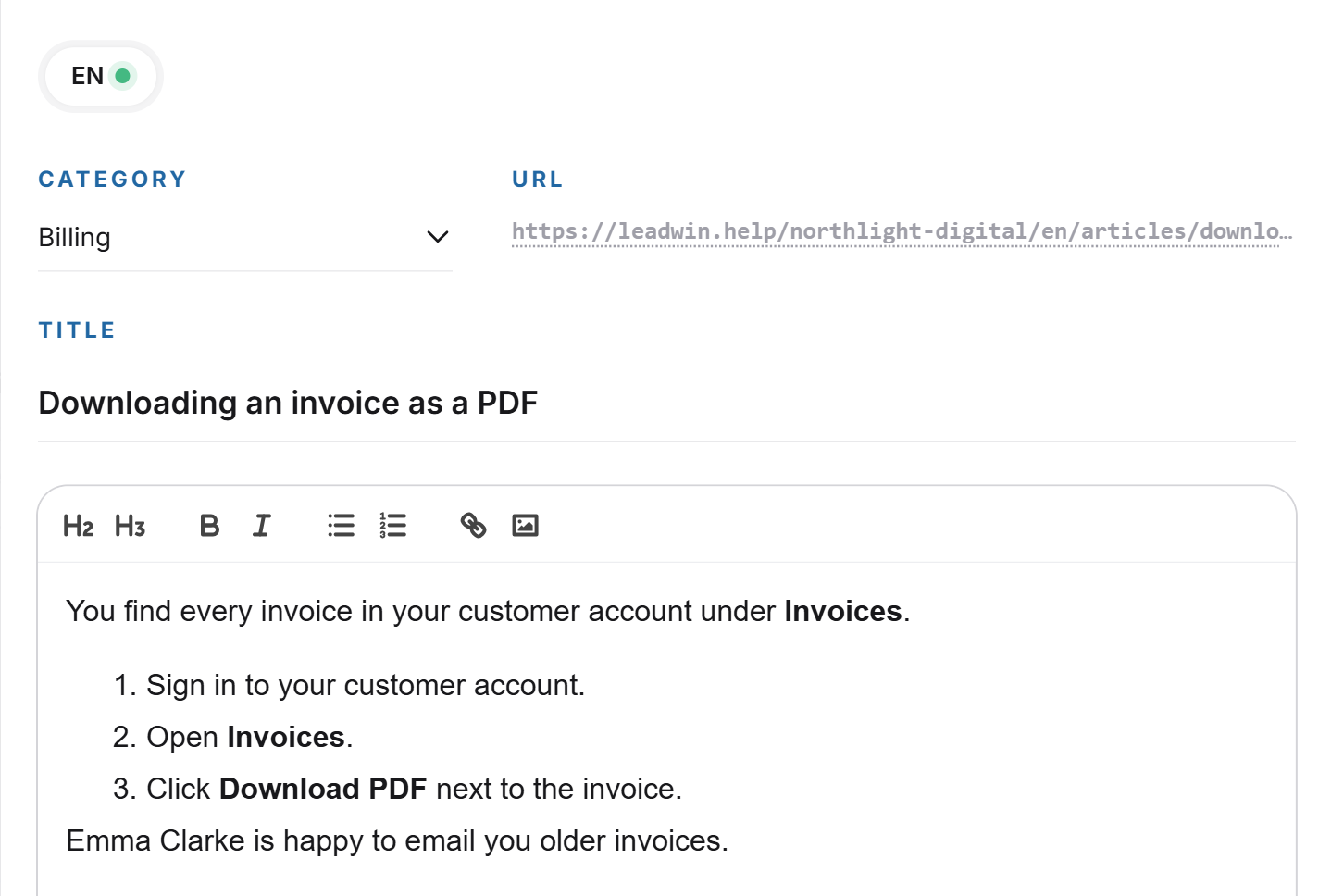Expand category list via chevron arrow
The height and width of the screenshot is (896, 1331).
pos(438,237)
